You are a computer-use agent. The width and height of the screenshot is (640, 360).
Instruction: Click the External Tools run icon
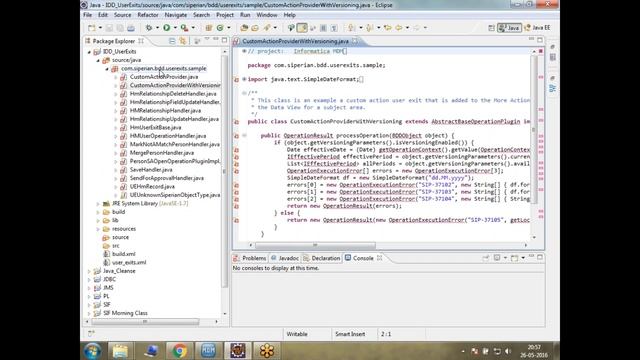(184, 28)
